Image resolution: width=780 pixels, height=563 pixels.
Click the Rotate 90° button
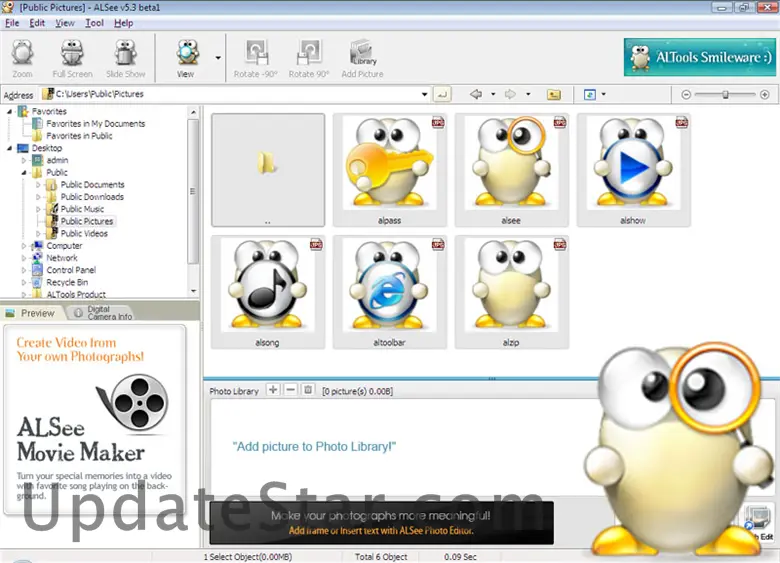point(308,59)
